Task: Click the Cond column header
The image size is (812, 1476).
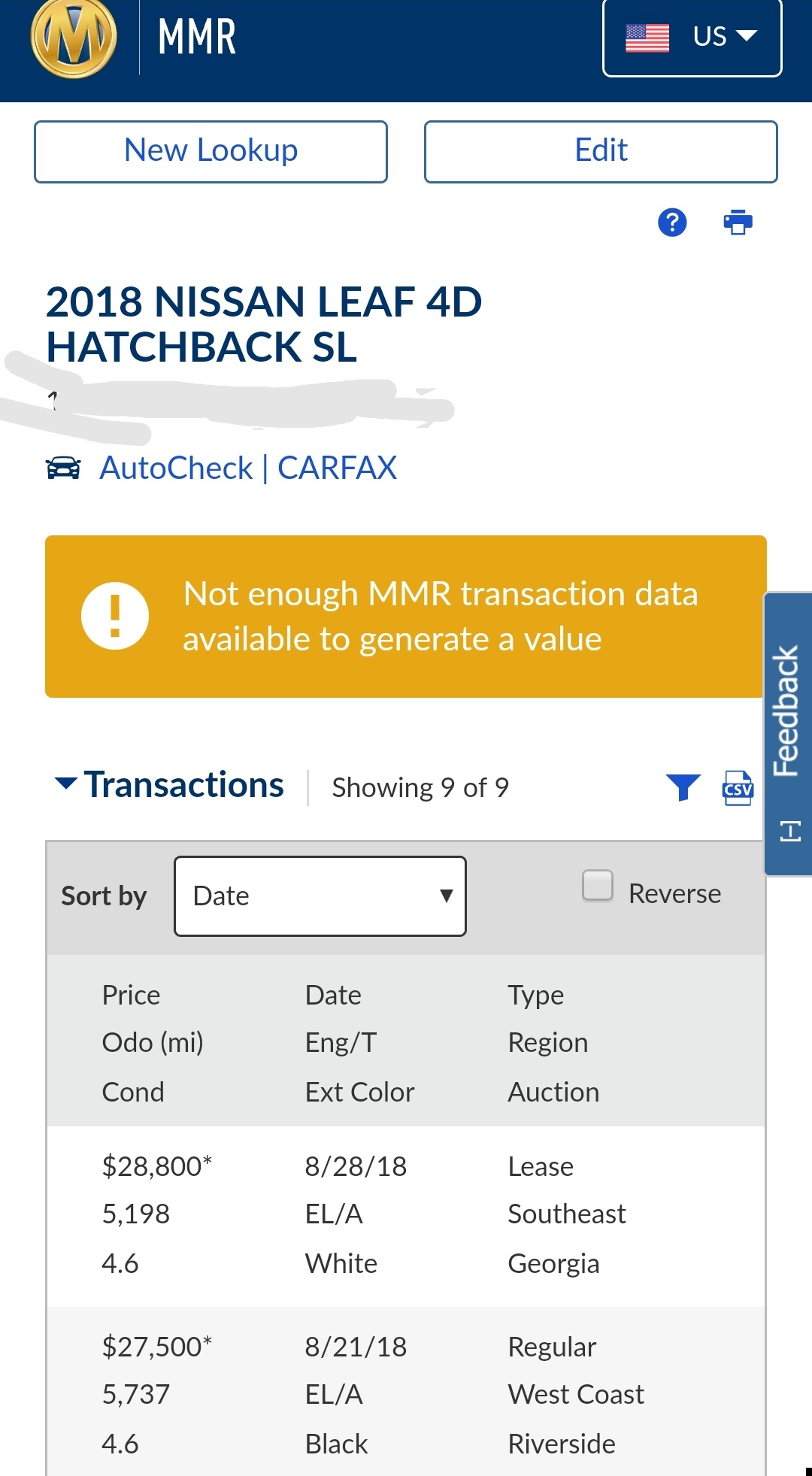Action: tap(133, 1092)
